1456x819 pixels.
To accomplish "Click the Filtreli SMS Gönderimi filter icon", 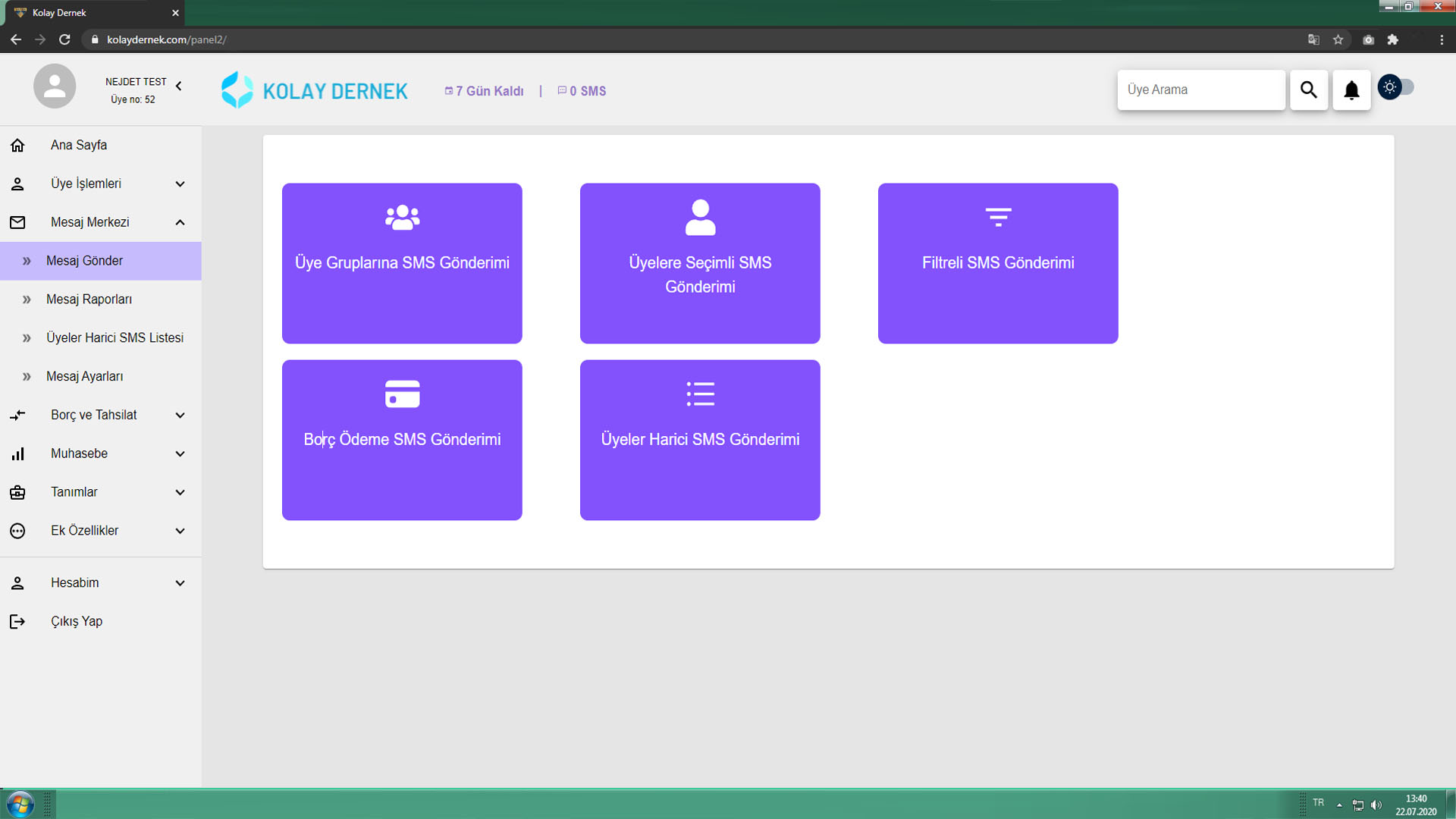I will (998, 217).
